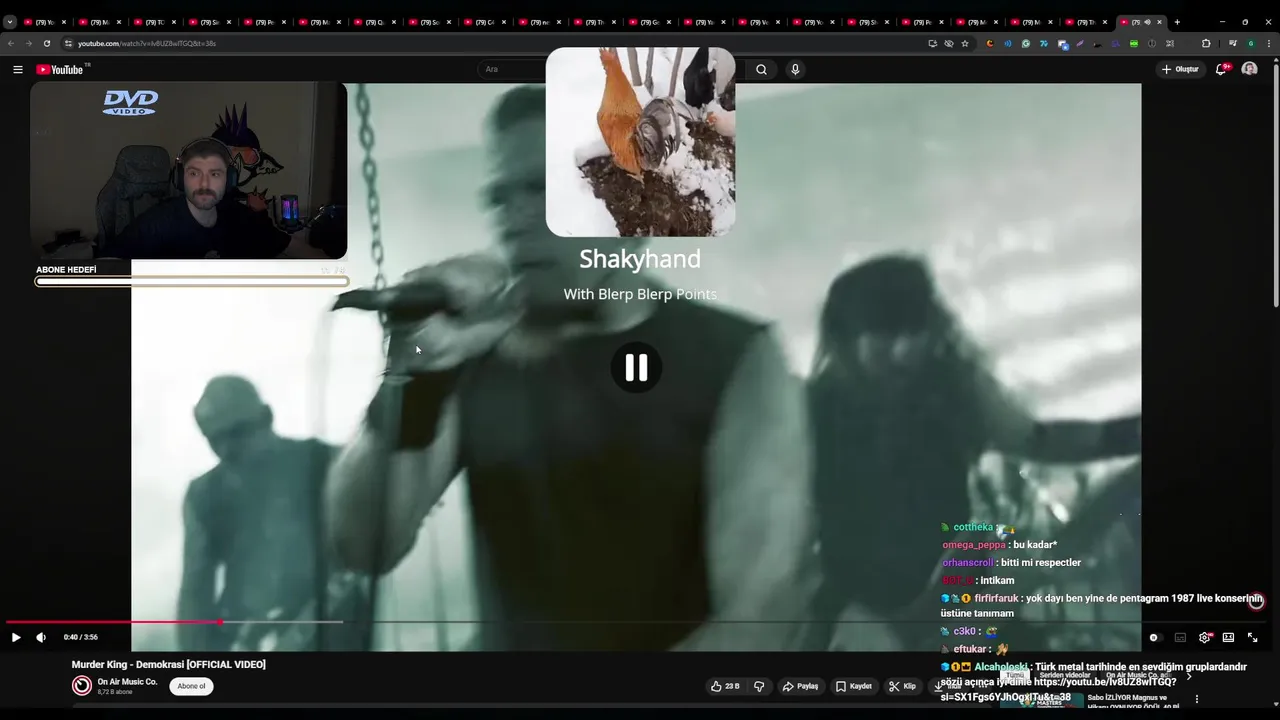1280x720 pixels.
Task: Open the Oluştur create menu
Action: [x=1180, y=69]
